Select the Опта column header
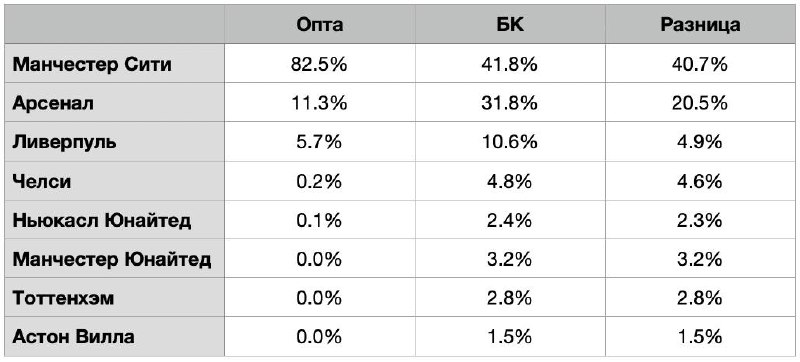 319,24
